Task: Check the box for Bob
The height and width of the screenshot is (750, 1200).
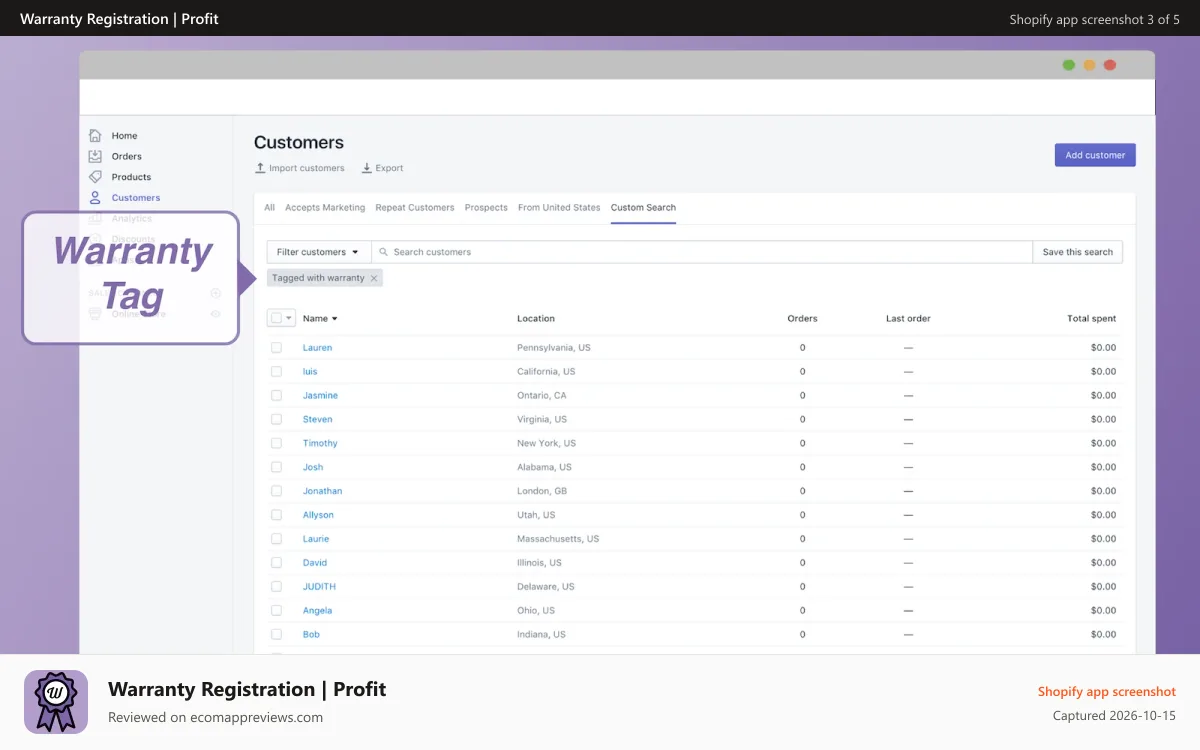Action: coord(276,635)
